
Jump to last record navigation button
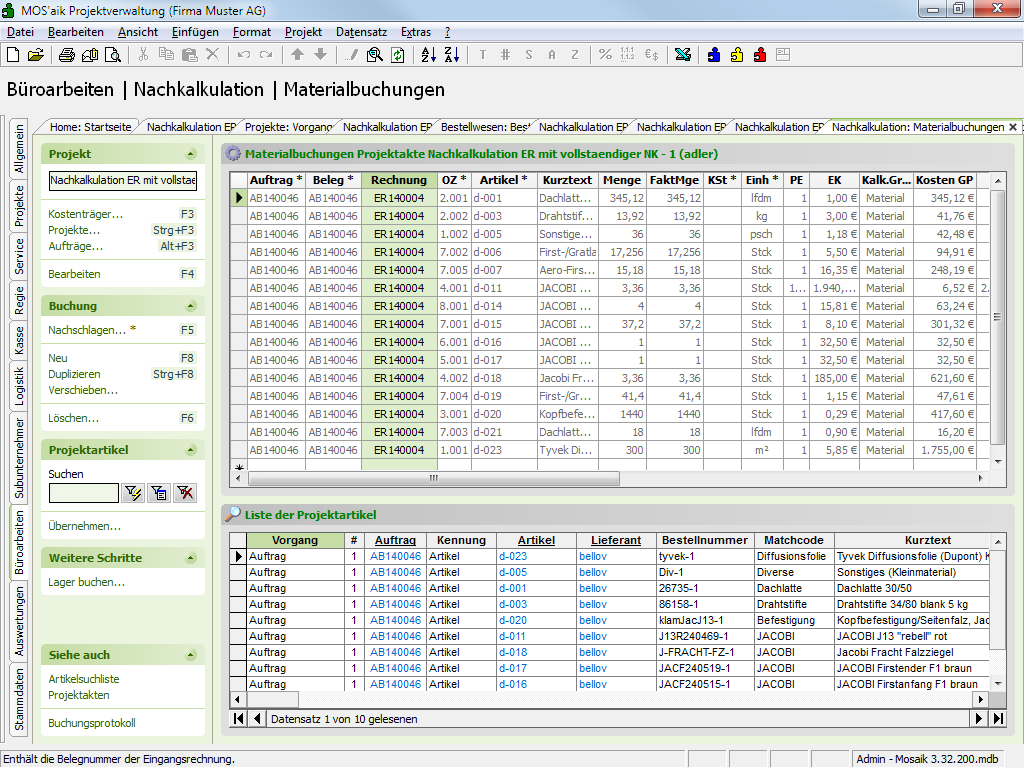pyautogui.click(x=997, y=718)
